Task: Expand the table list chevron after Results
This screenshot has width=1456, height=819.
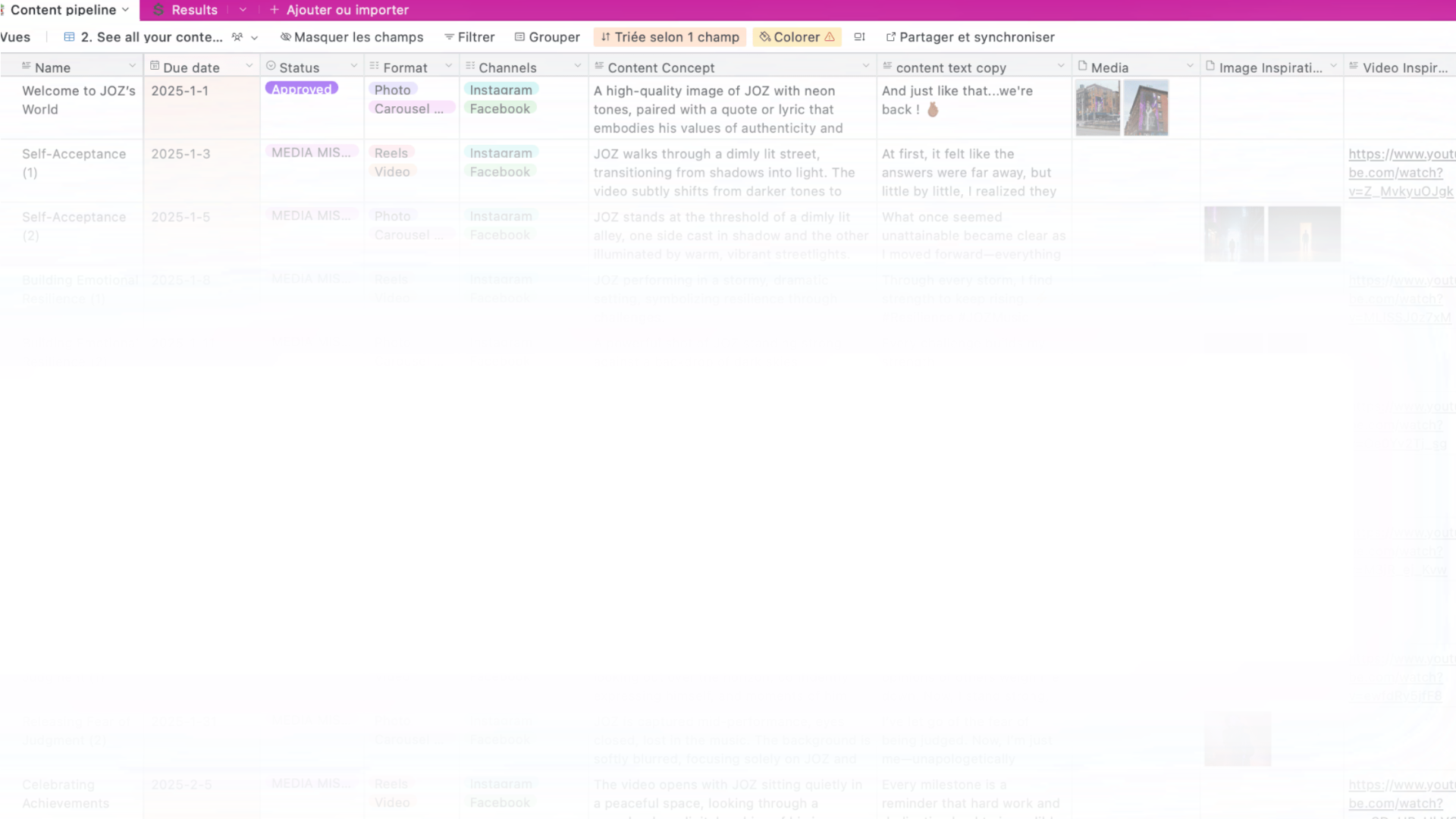Action: click(x=243, y=10)
